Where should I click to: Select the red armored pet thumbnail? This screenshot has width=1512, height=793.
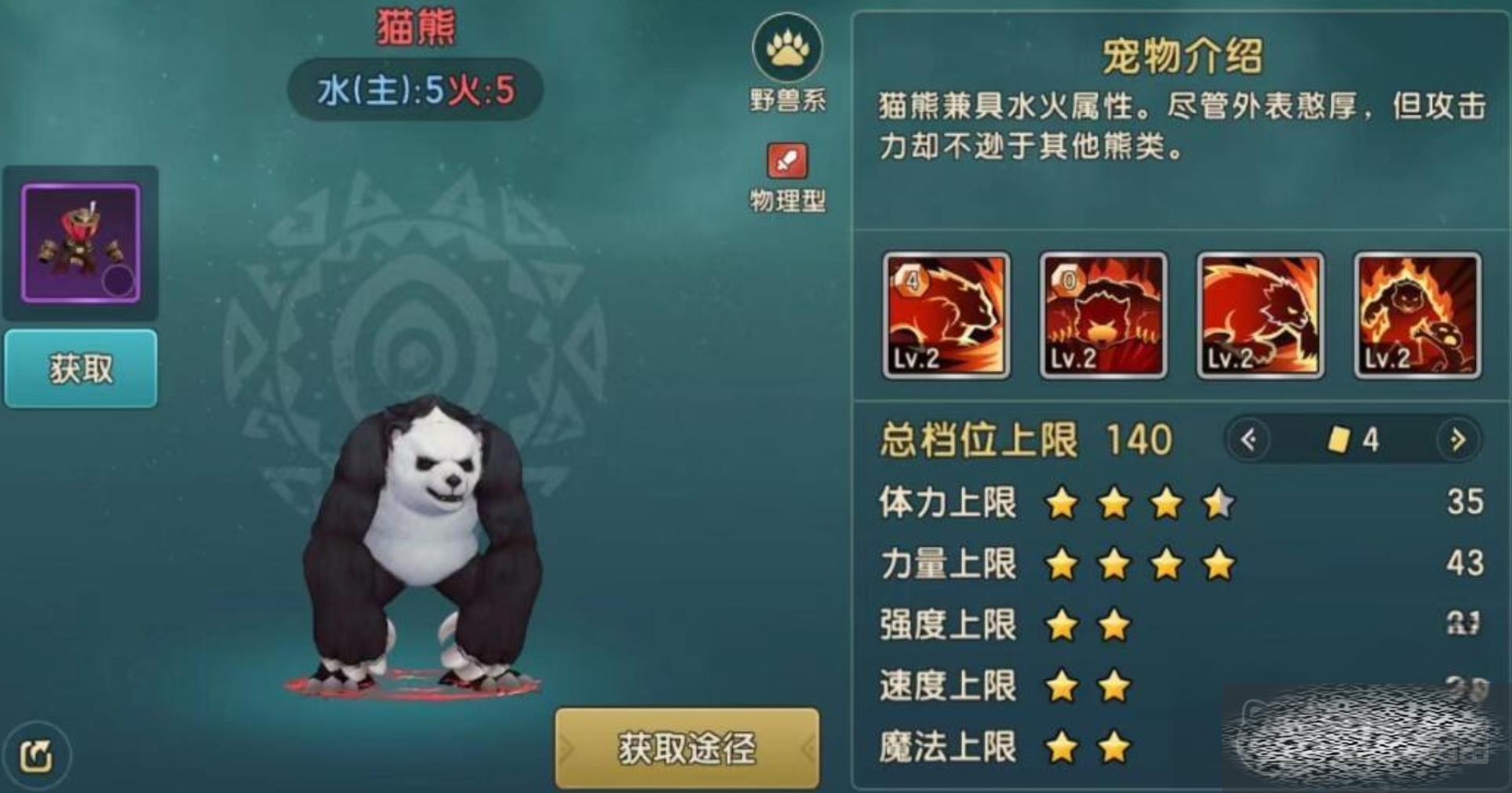click(x=81, y=243)
